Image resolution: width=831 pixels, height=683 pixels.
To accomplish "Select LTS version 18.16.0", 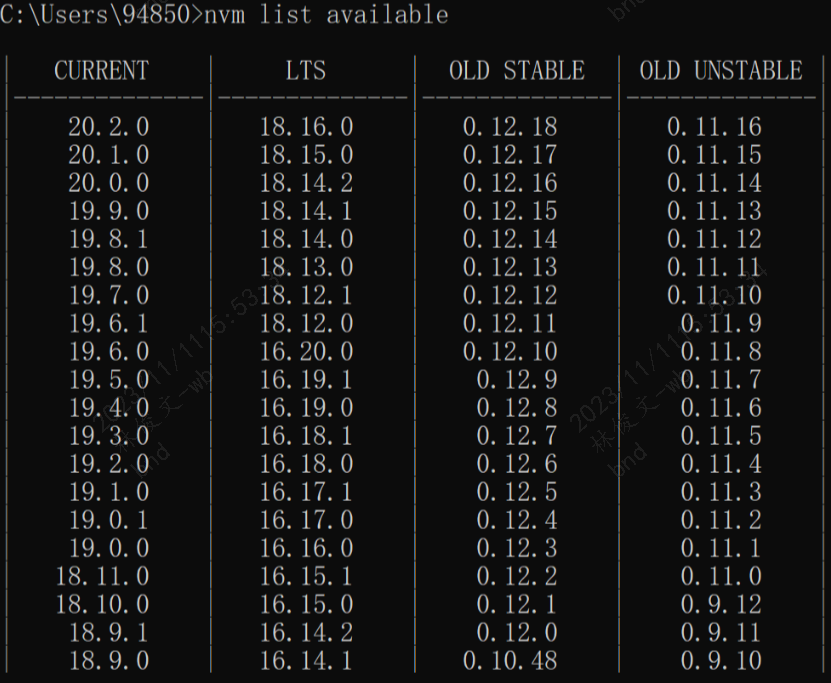I will pos(306,127).
